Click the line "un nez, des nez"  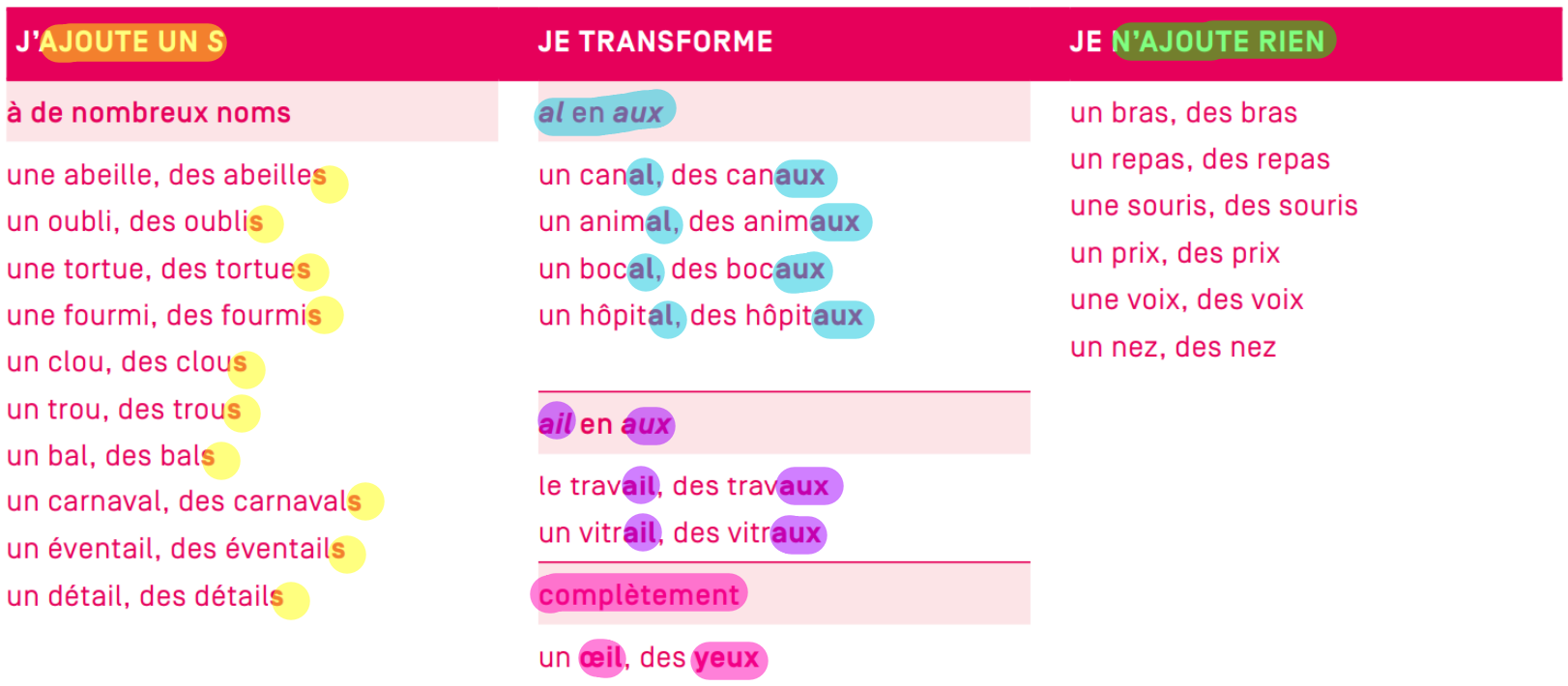click(x=1174, y=348)
